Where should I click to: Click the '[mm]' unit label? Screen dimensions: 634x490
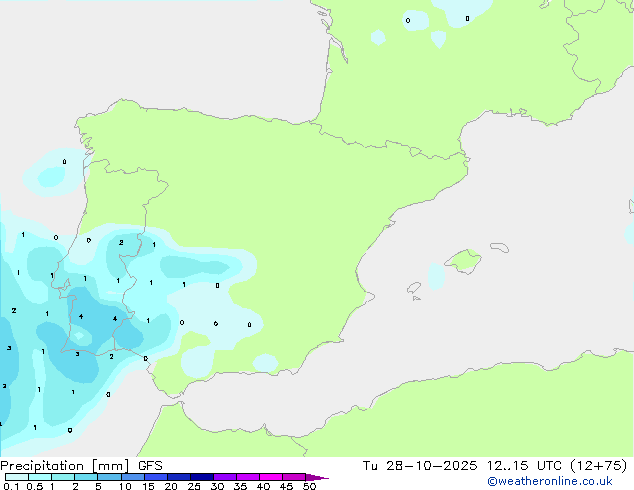(111, 466)
